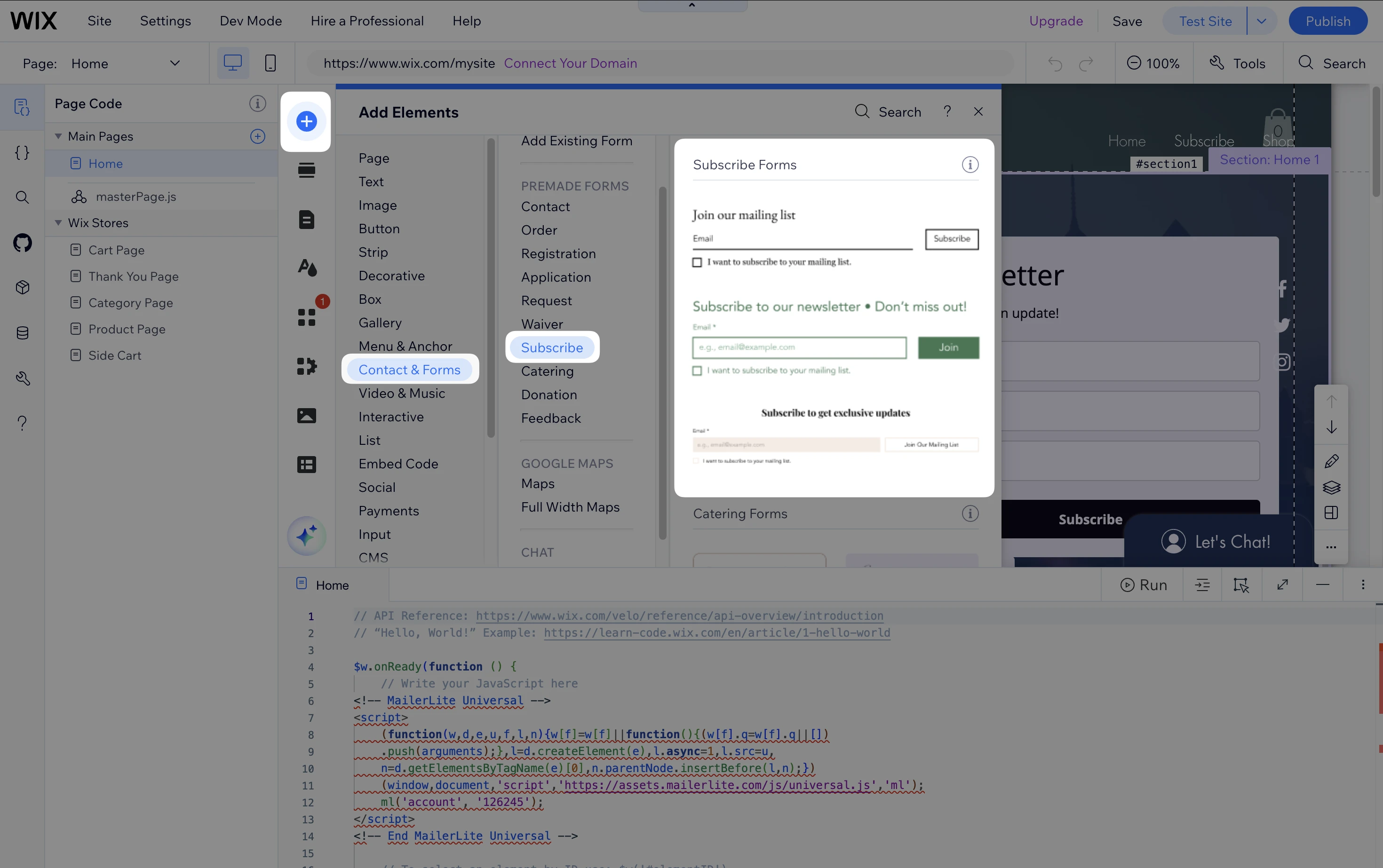Switch to mobile view icon
This screenshot has height=868, width=1383.
[x=270, y=63]
